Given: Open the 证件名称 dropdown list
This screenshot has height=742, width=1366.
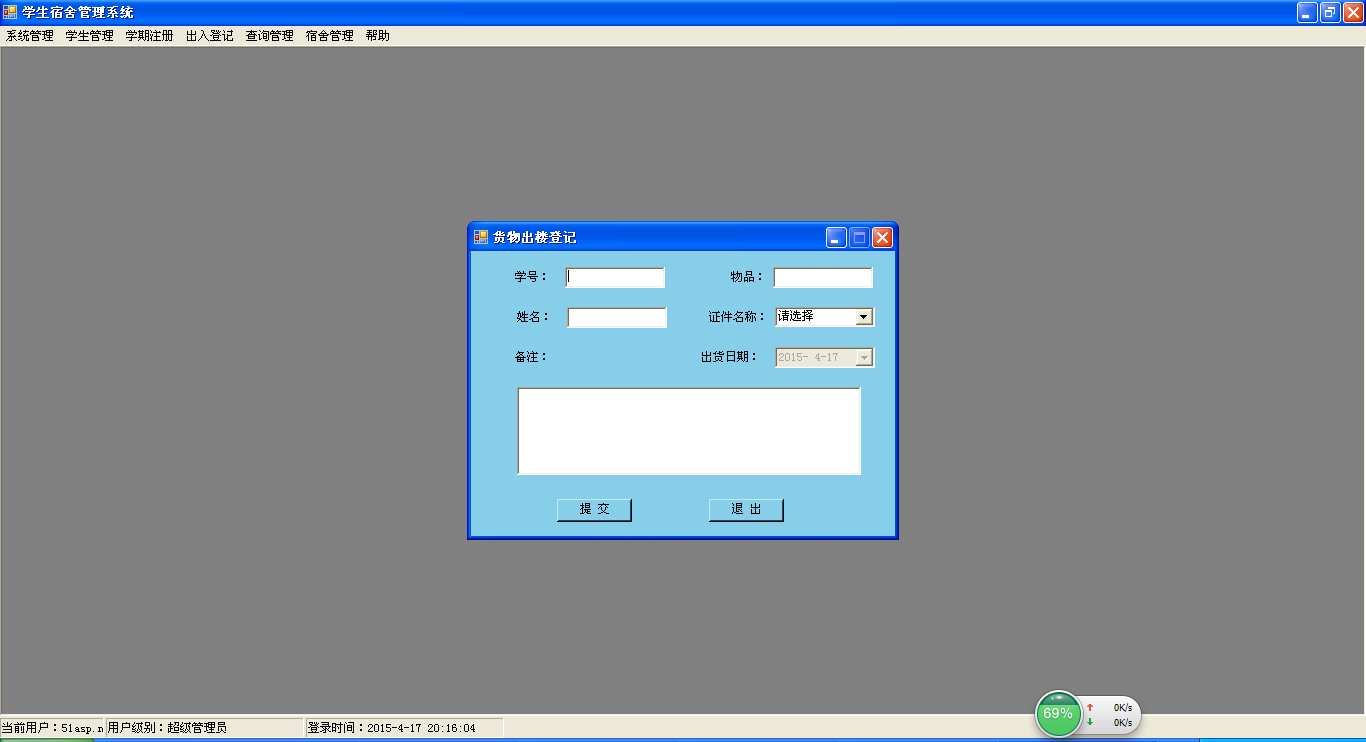Looking at the screenshot, I should click(864, 317).
